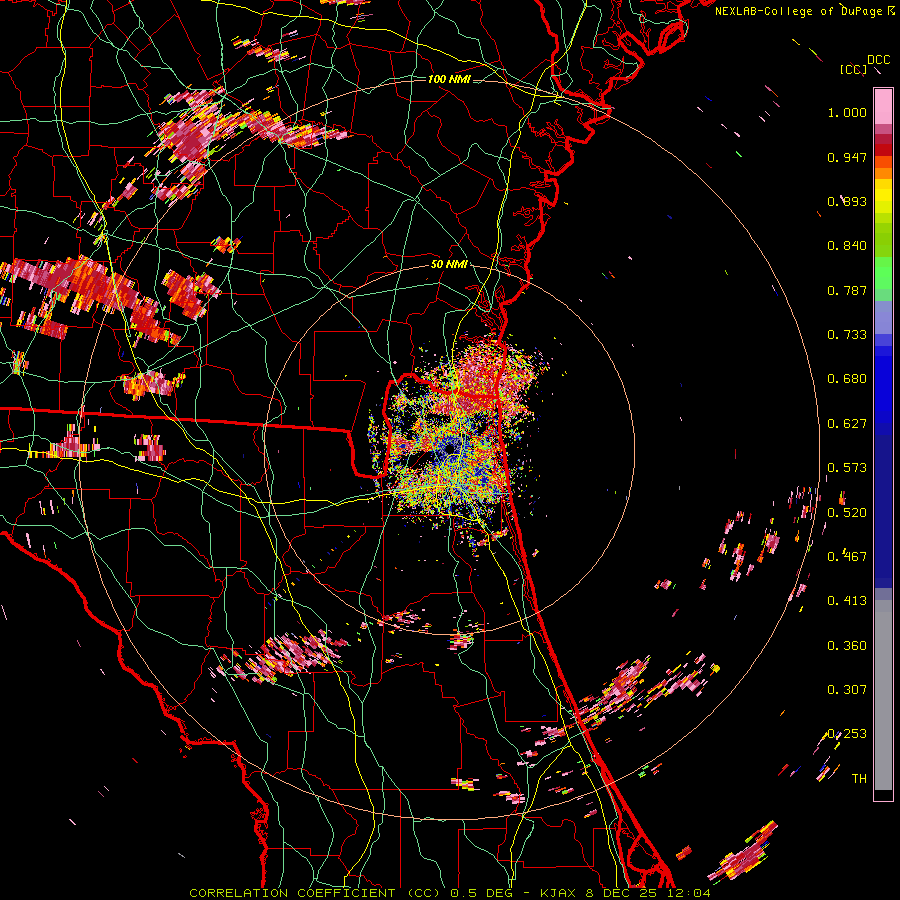Click the gray low-value color bar segment
Screen dimensions: 900x900
point(883,695)
